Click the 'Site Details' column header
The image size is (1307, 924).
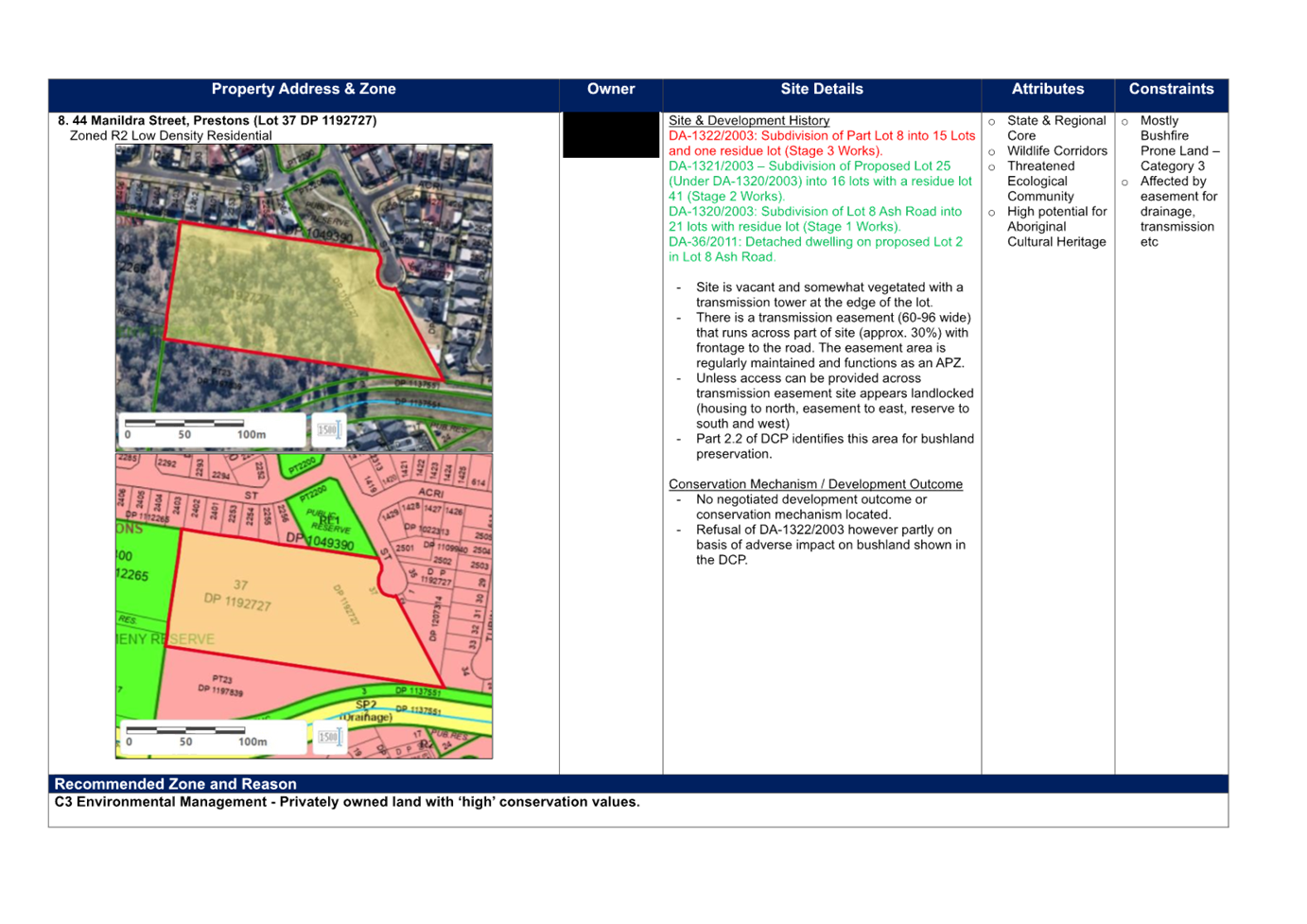(822, 89)
